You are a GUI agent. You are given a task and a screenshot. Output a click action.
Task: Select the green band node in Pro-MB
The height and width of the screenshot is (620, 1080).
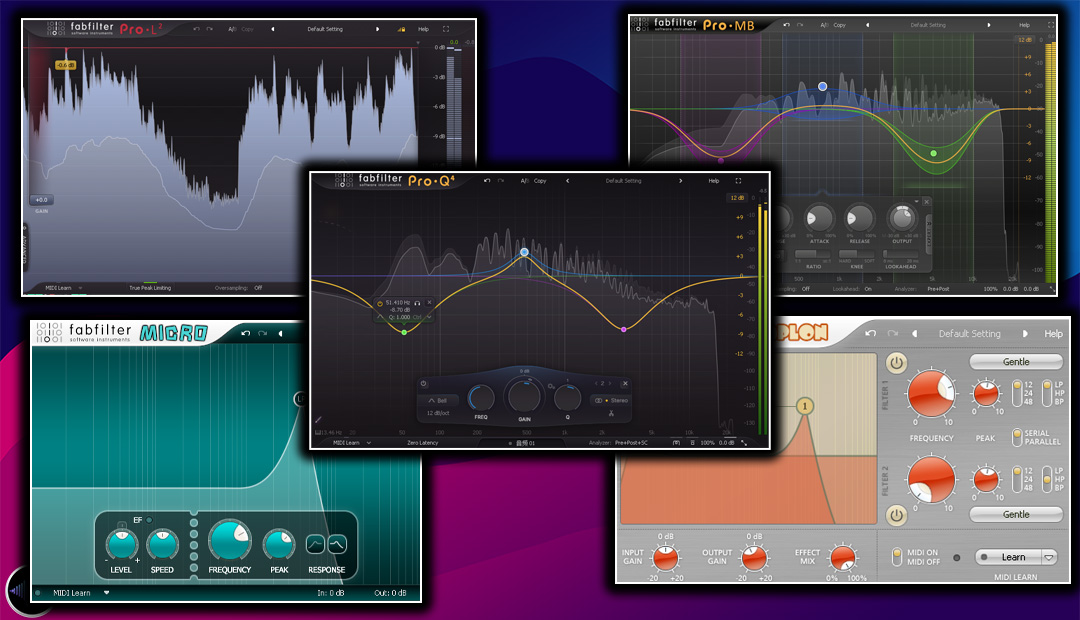[x=933, y=153]
